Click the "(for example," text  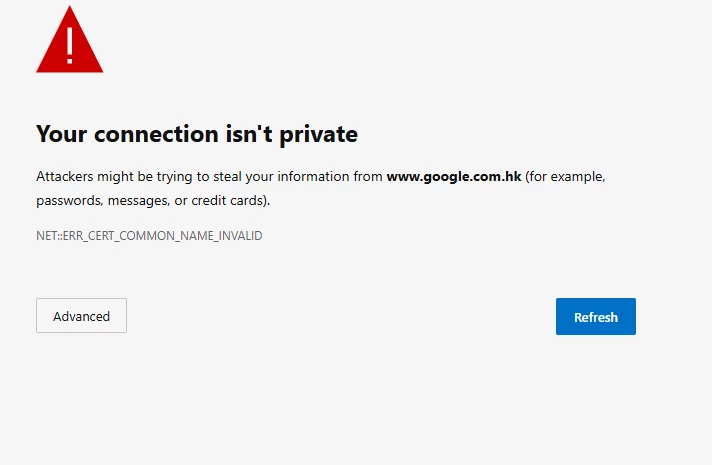tap(565, 177)
